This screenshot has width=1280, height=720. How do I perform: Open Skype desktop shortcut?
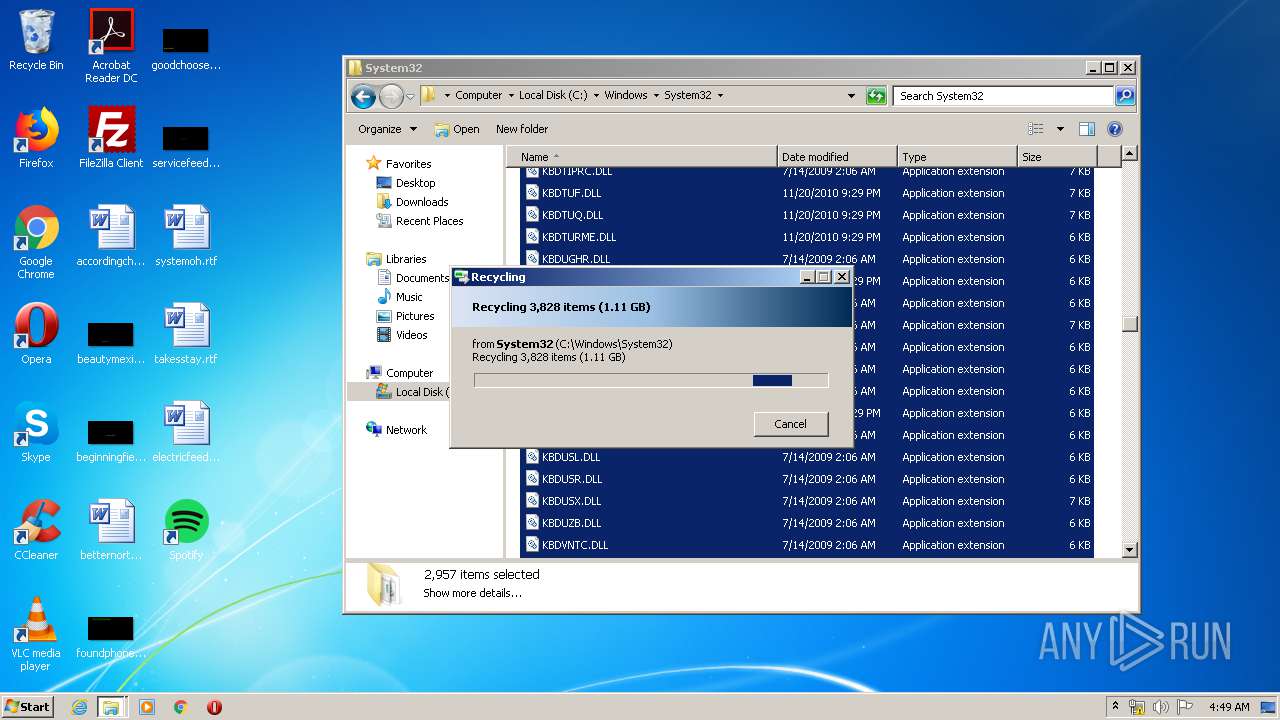pyautogui.click(x=36, y=433)
